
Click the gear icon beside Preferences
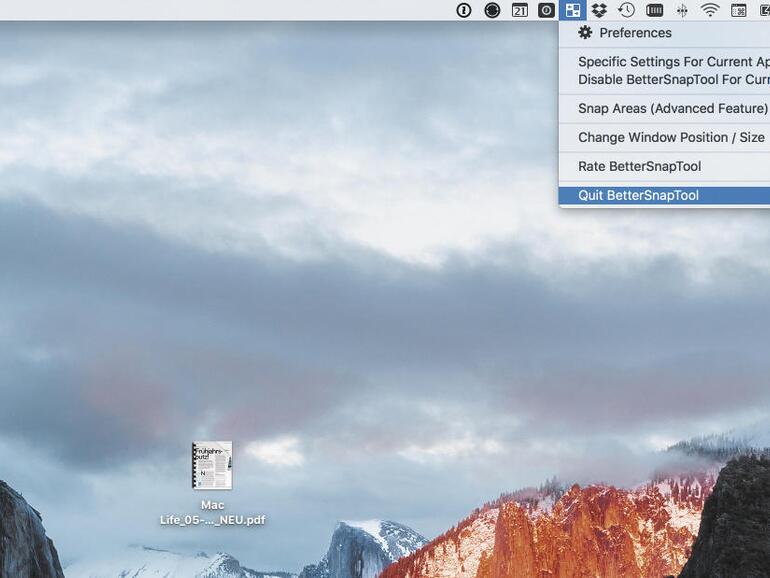[585, 32]
